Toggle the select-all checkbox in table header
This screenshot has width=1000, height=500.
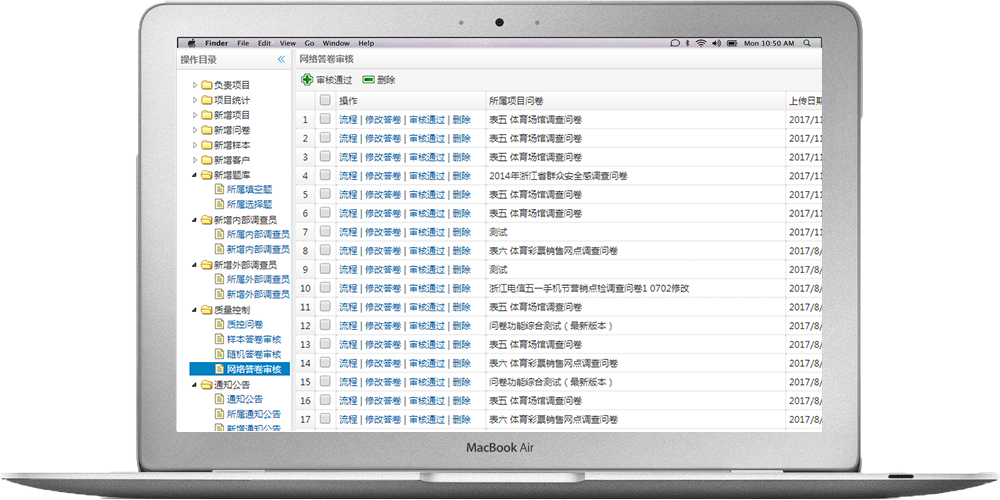click(x=325, y=101)
